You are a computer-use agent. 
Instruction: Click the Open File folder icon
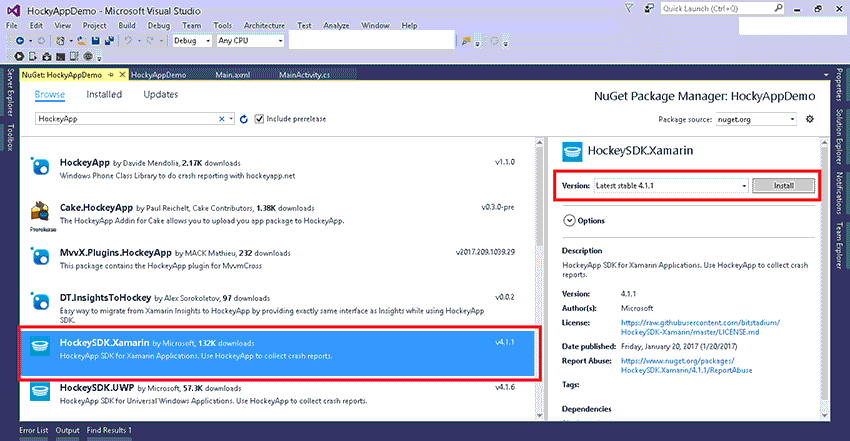click(82, 41)
